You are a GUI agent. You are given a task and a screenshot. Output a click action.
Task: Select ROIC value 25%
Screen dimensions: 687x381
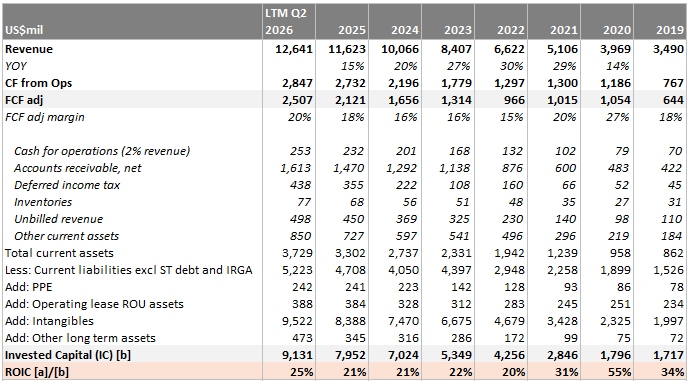click(302, 372)
